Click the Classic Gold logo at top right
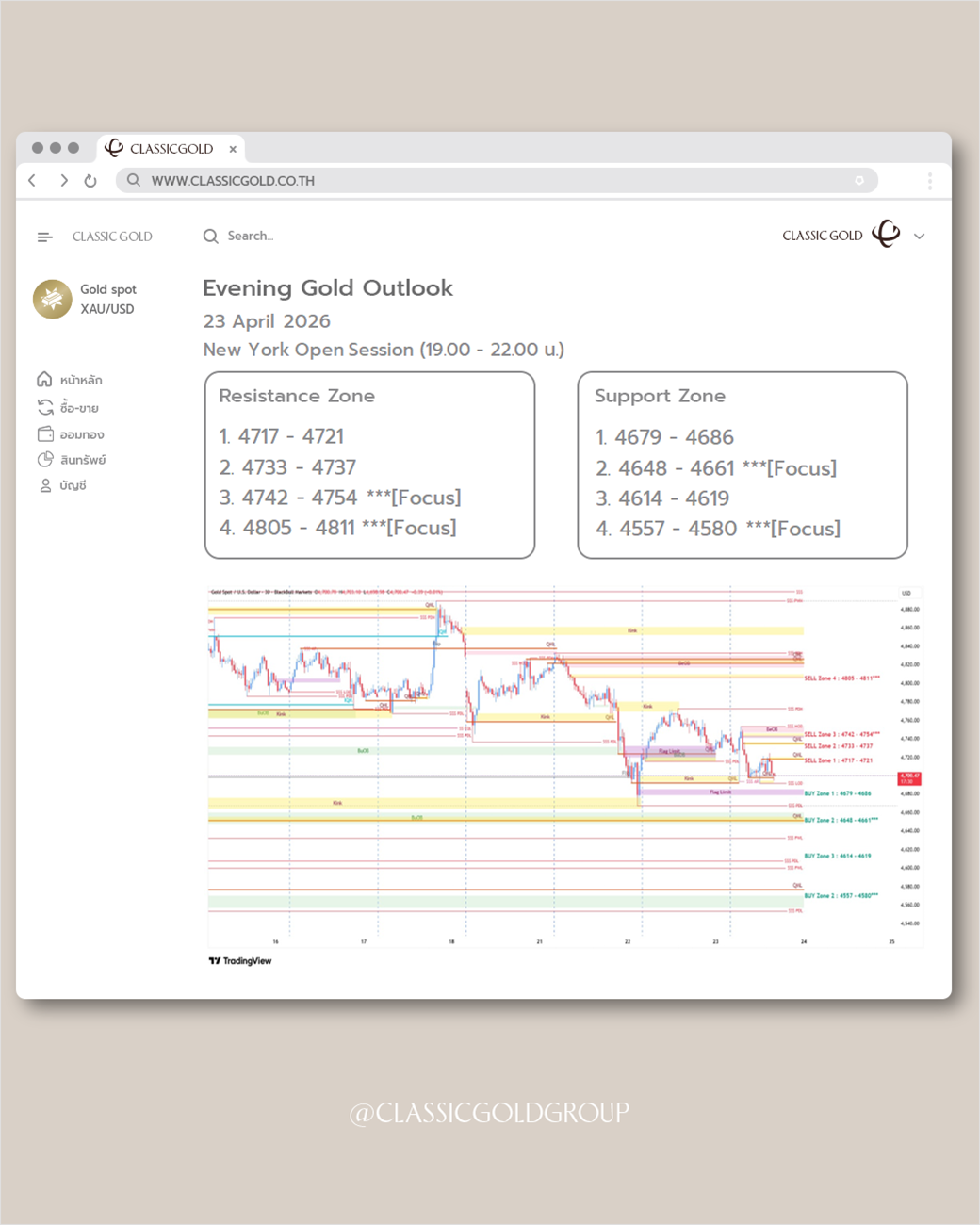This screenshot has height=1225, width=980. (885, 234)
